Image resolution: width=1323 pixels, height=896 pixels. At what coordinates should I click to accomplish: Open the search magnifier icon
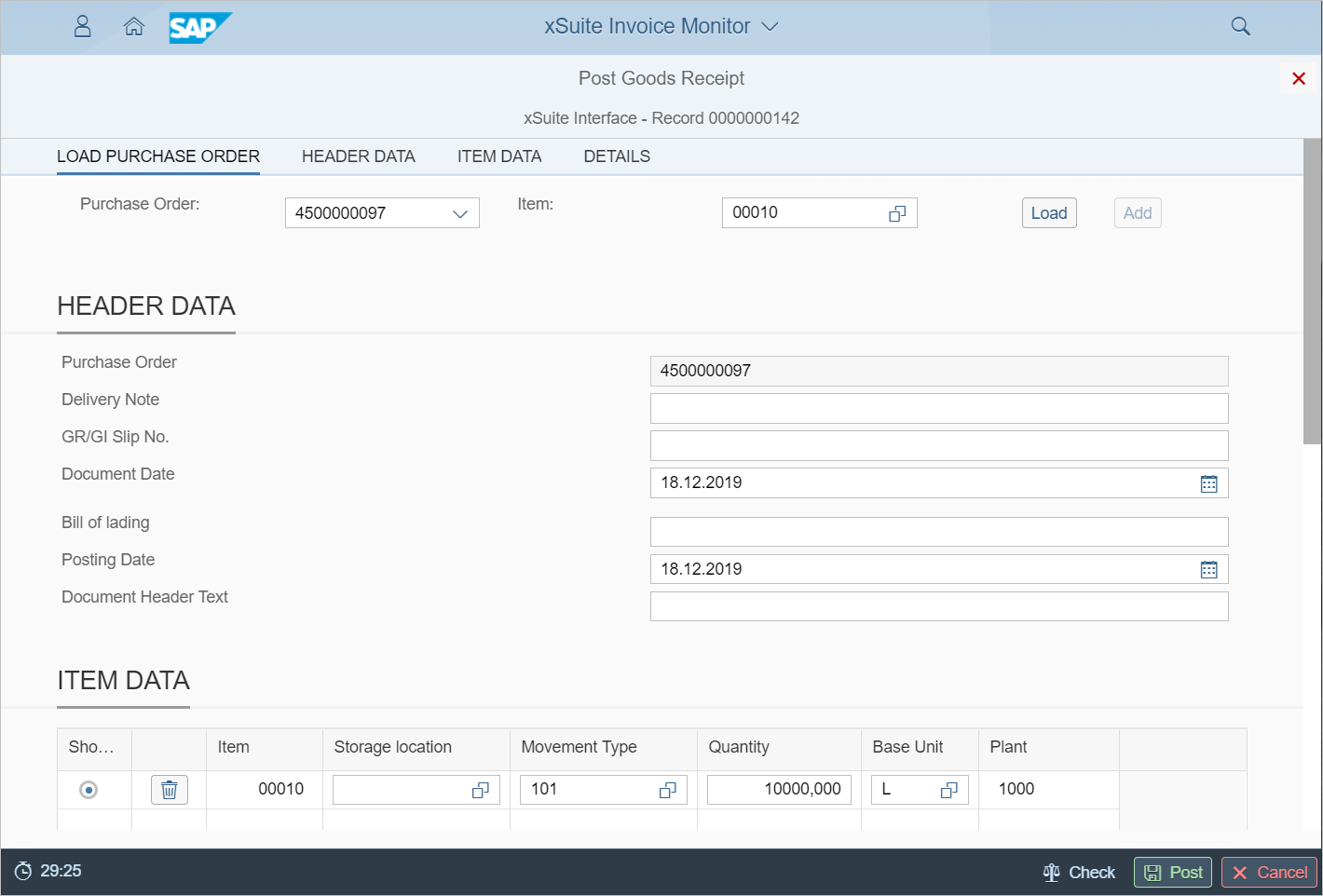point(1240,26)
